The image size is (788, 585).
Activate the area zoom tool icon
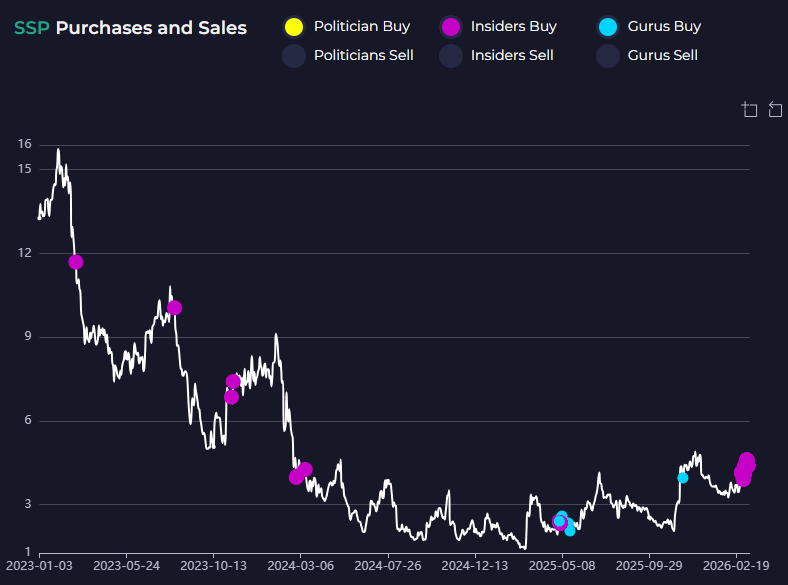pyautogui.click(x=750, y=109)
